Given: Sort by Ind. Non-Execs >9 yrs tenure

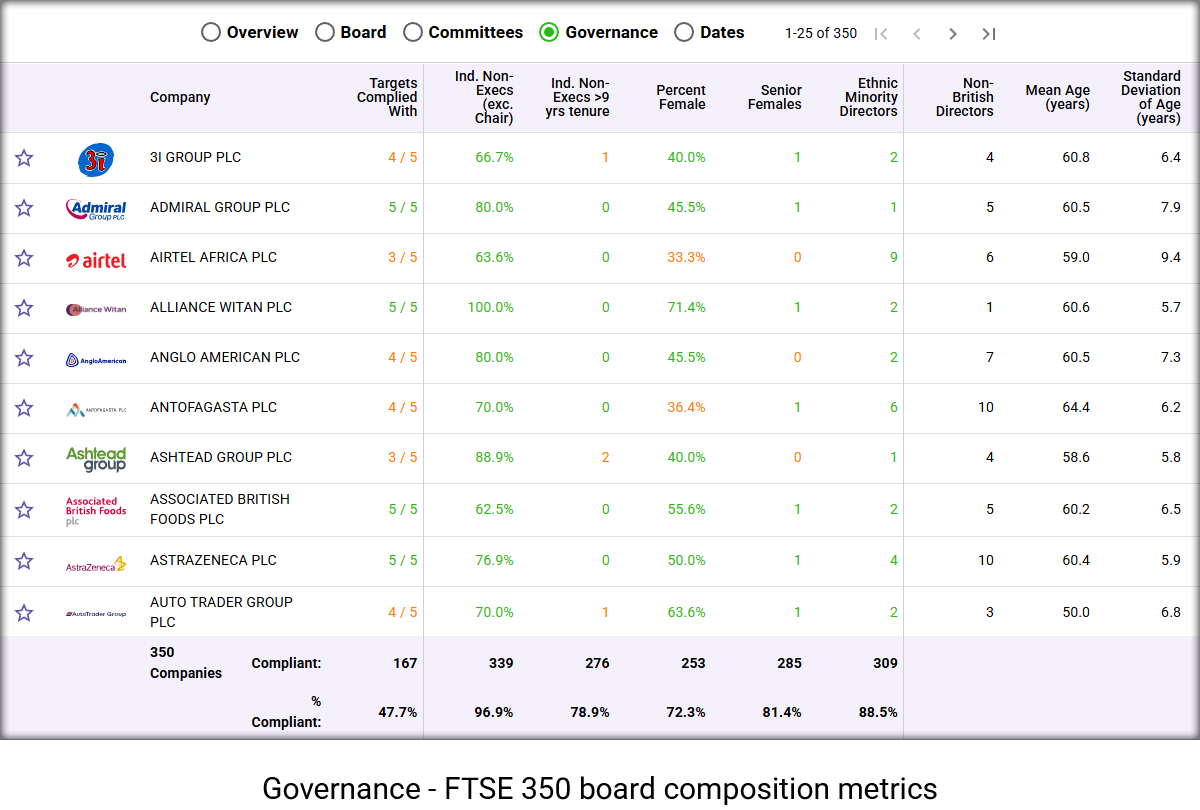Looking at the screenshot, I should pos(578,97).
